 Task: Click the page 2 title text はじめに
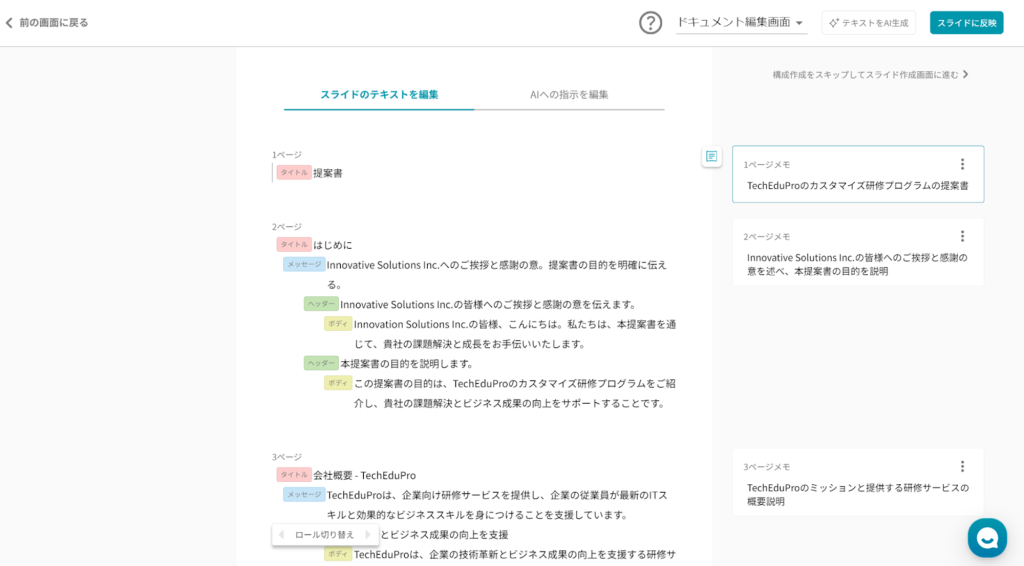coord(333,245)
